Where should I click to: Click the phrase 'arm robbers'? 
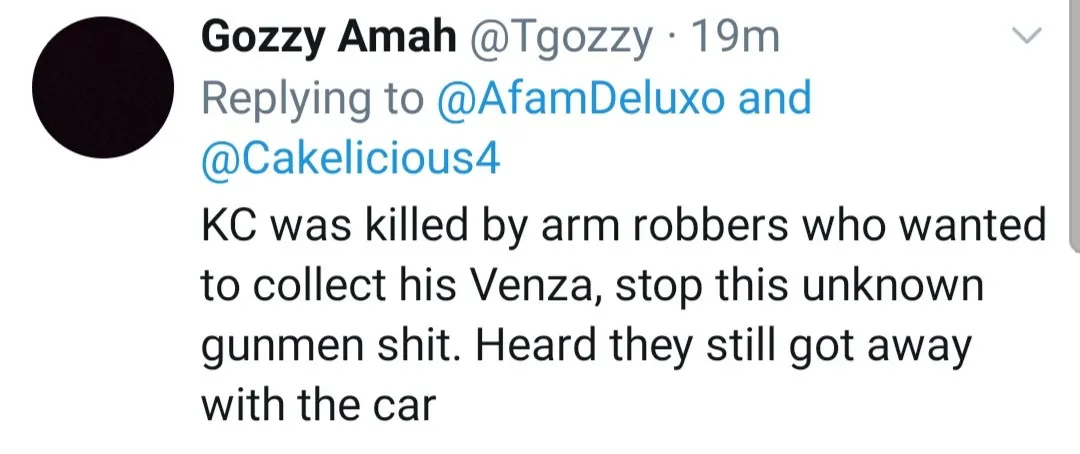[652, 226]
